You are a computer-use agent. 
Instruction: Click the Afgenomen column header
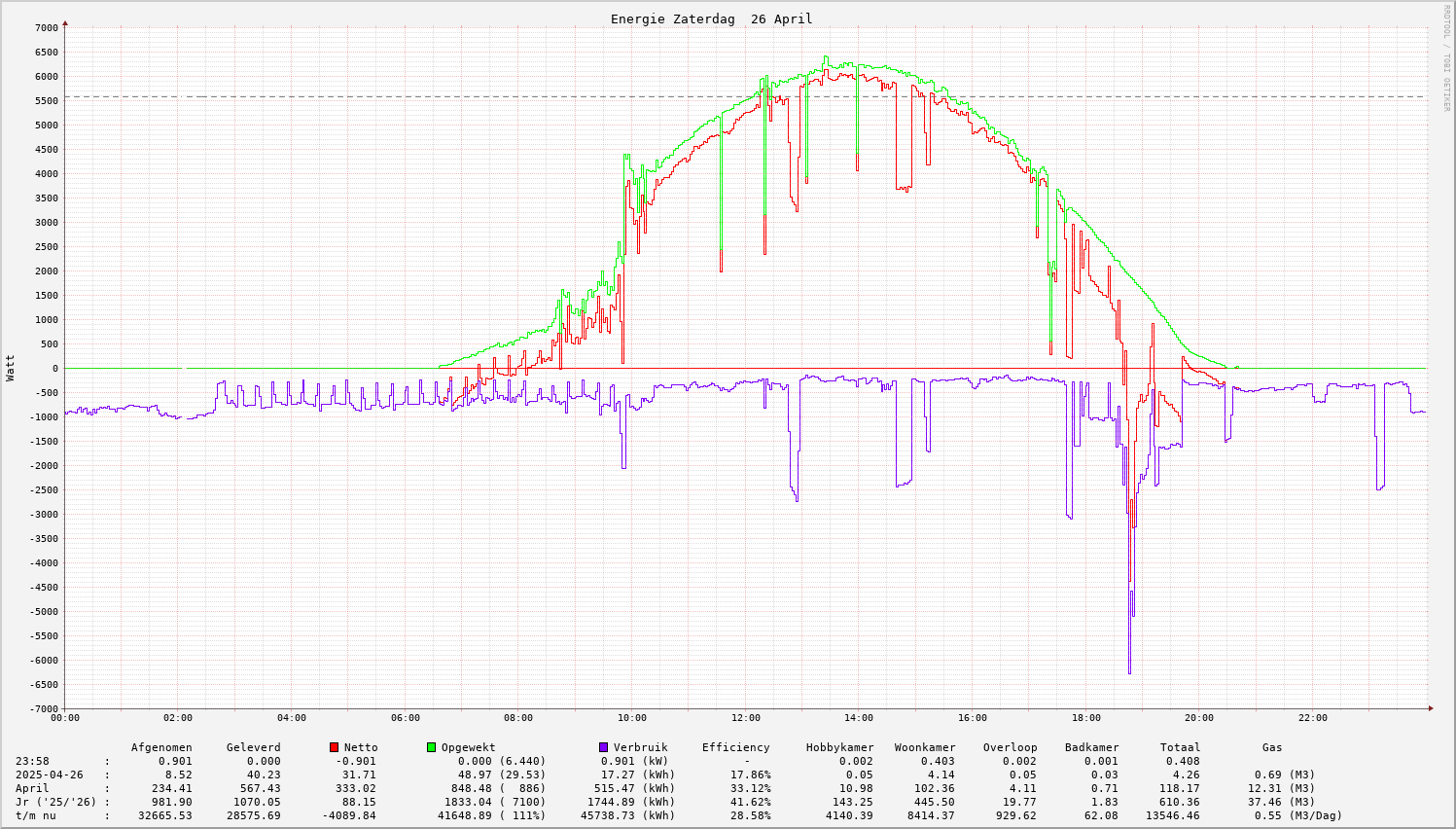(161, 747)
